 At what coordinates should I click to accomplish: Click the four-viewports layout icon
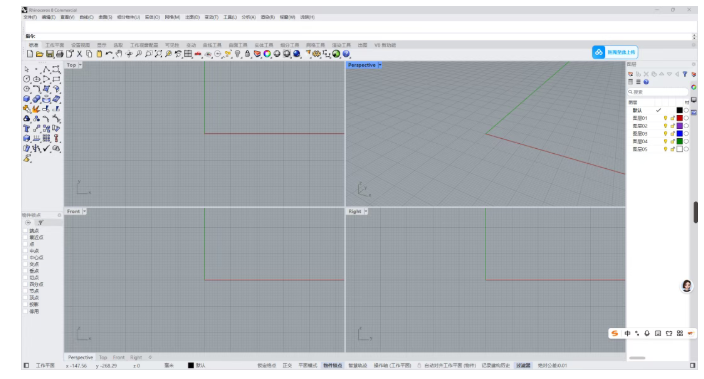pyautogui.click(x=188, y=54)
